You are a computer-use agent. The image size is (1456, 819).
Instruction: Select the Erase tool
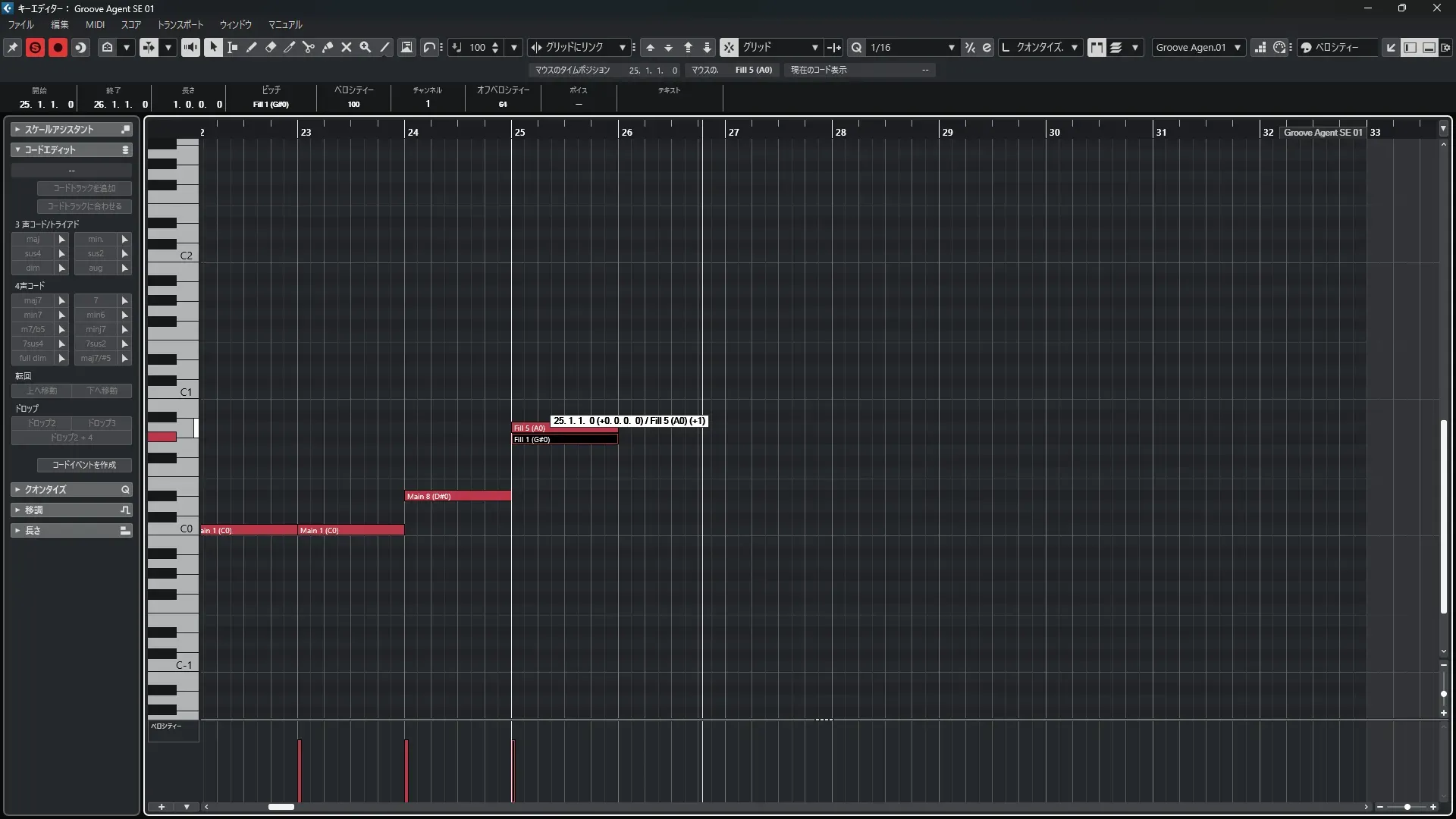[x=271, y=47]
